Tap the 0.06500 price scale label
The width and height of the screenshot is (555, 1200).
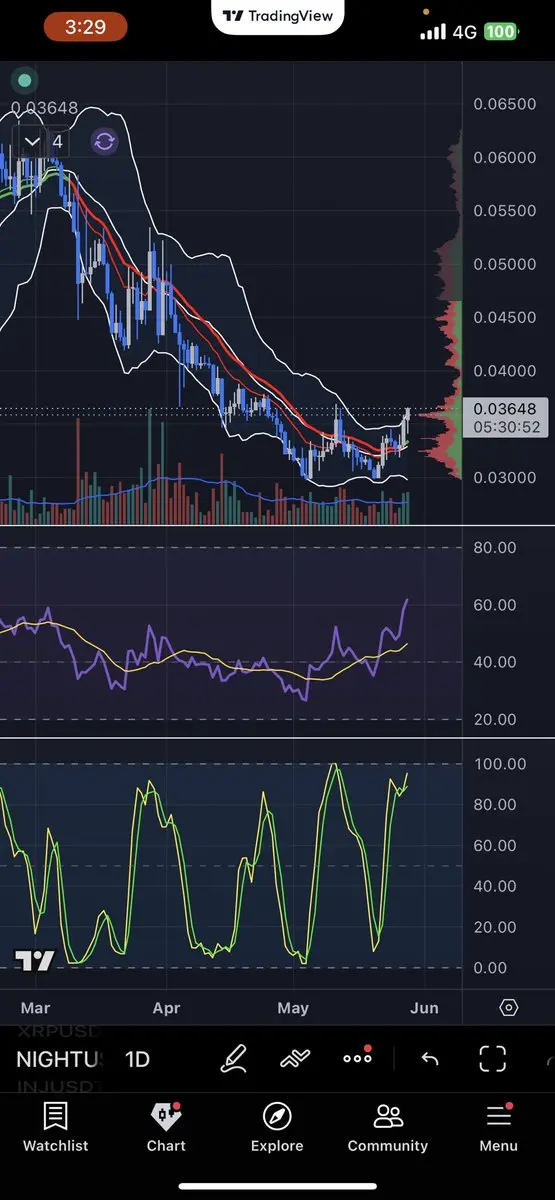coord(504,104)
